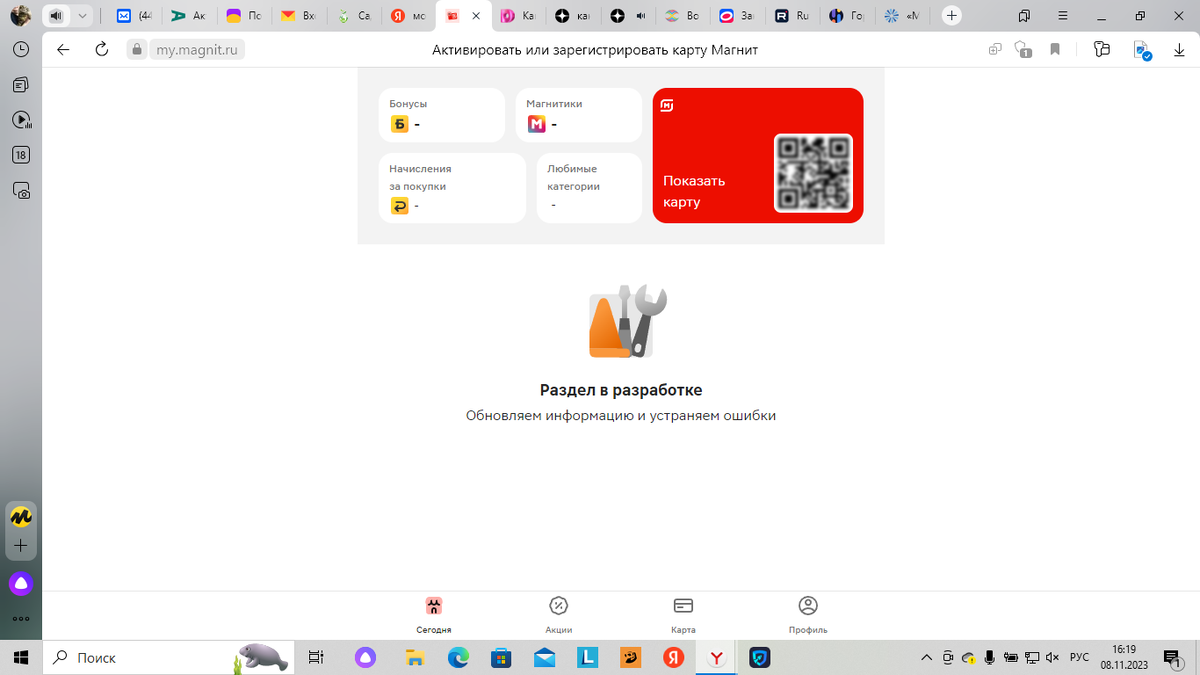Expand the tab sound dropdown chevron
Screen dimensions: 1200x675
click(x=82, y=16)
